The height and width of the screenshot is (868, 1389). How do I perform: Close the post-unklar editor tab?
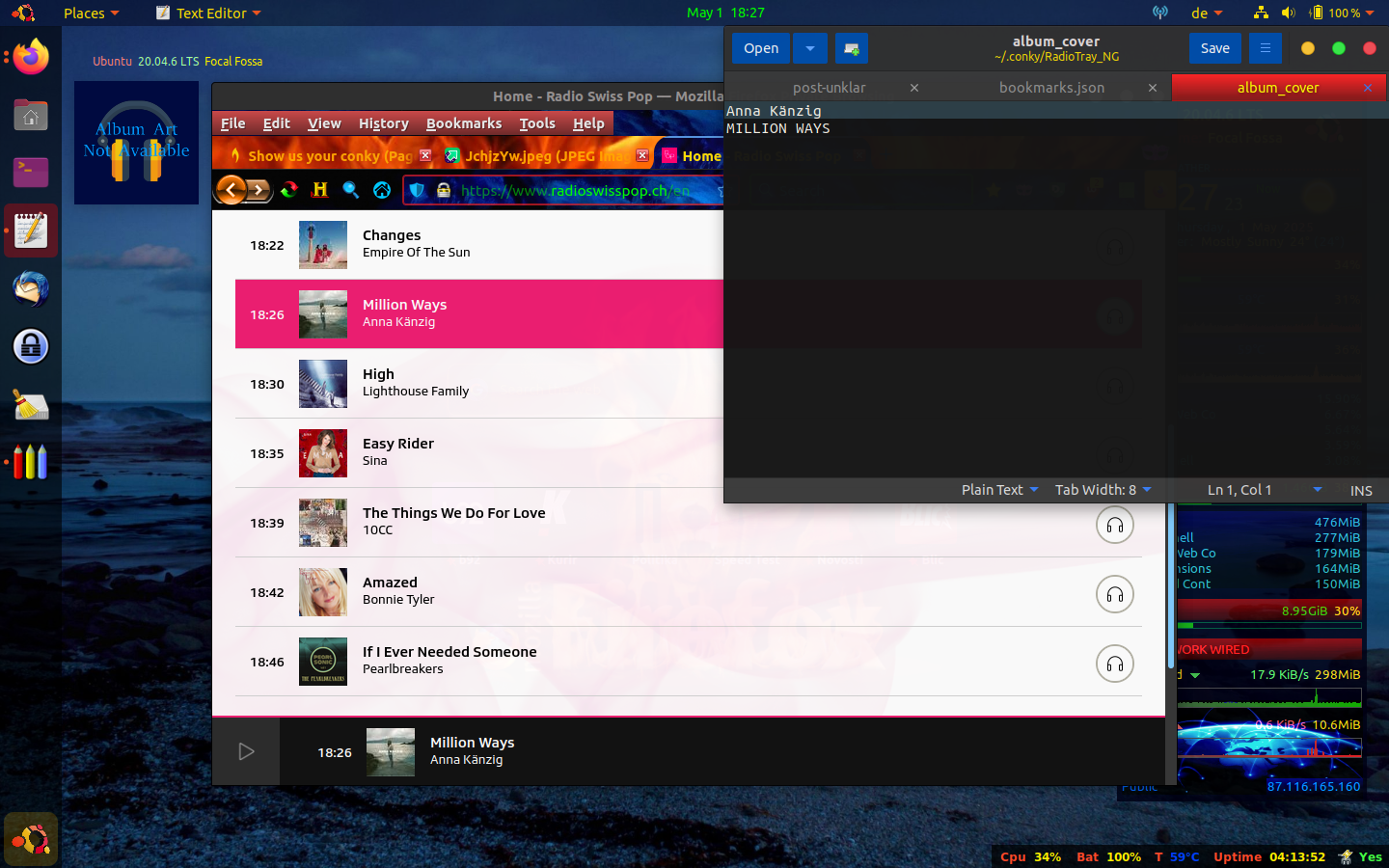[914, 88]
